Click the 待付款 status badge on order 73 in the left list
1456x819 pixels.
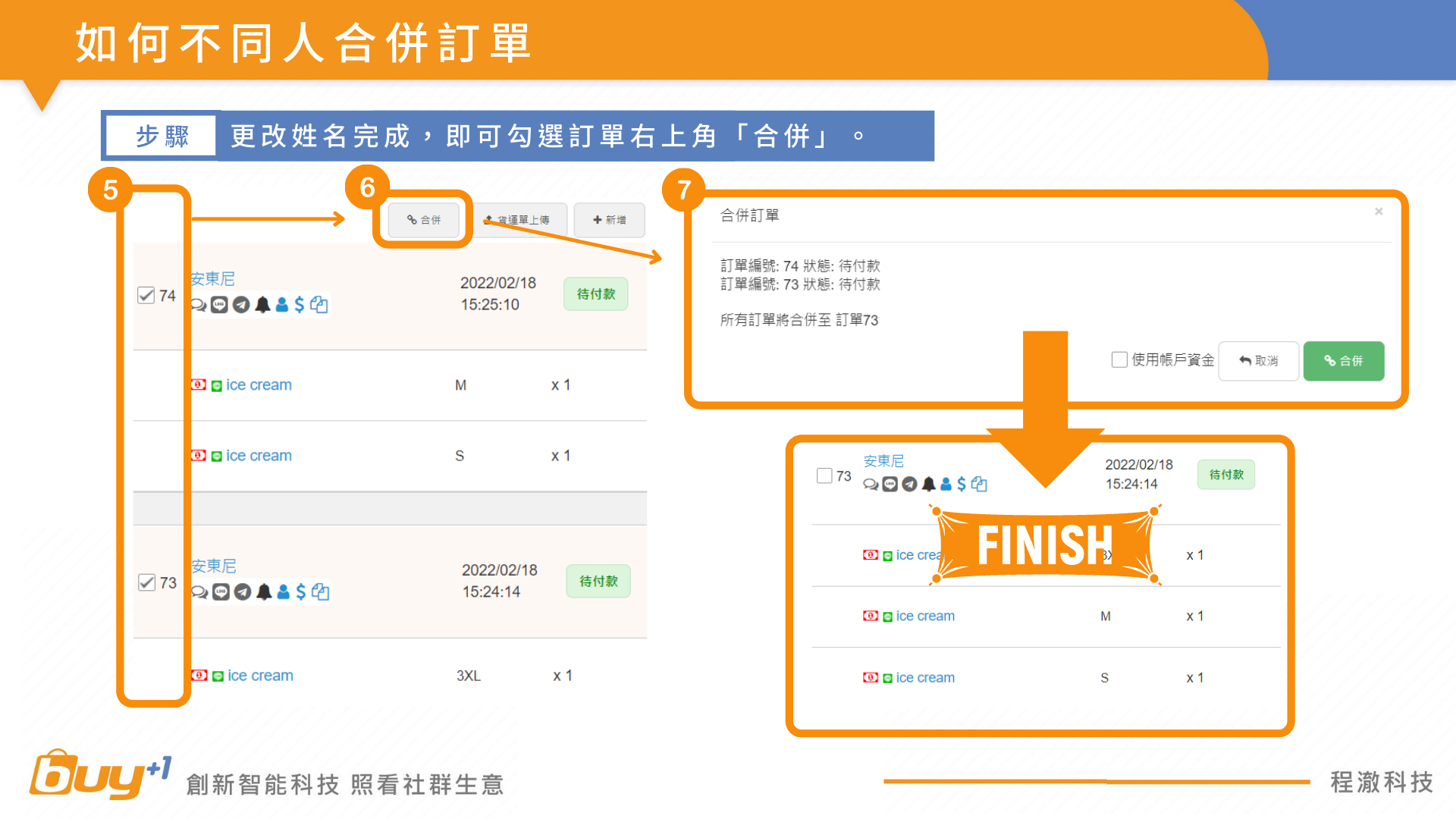tap(598, 582)
